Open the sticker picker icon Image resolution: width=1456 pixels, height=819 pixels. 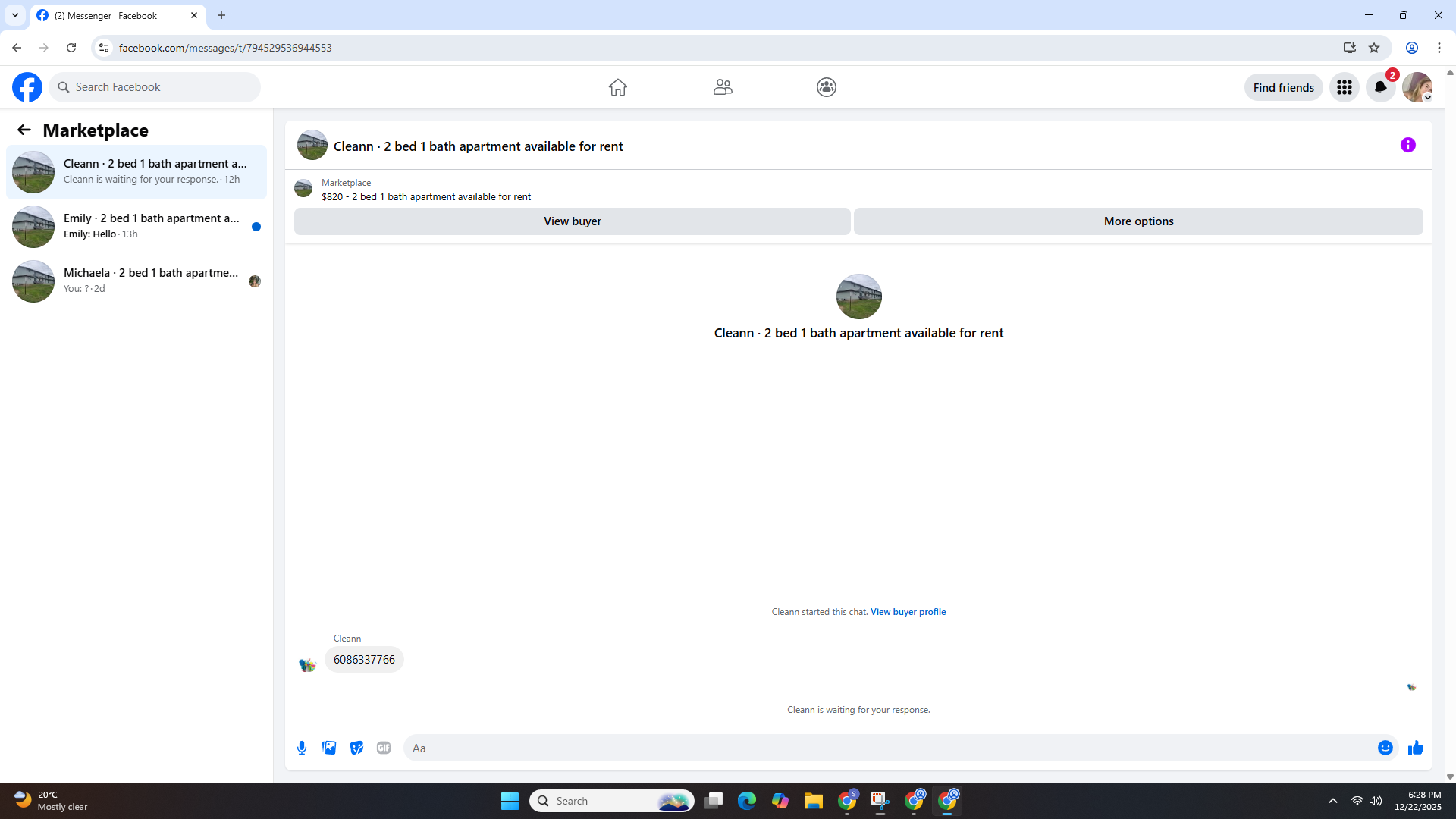[356, 748]
